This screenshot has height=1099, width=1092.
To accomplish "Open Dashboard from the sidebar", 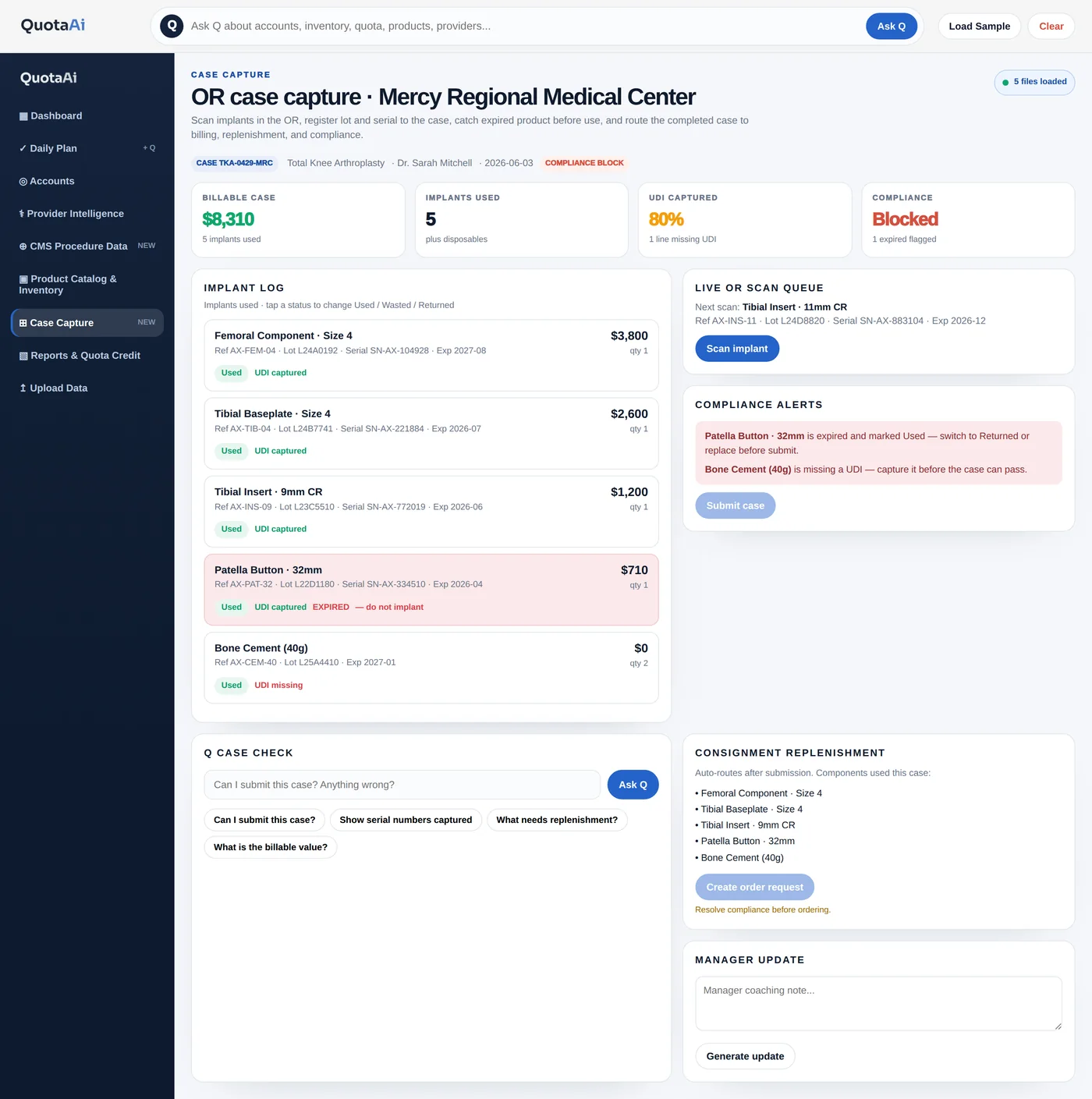I will [87, 115].
